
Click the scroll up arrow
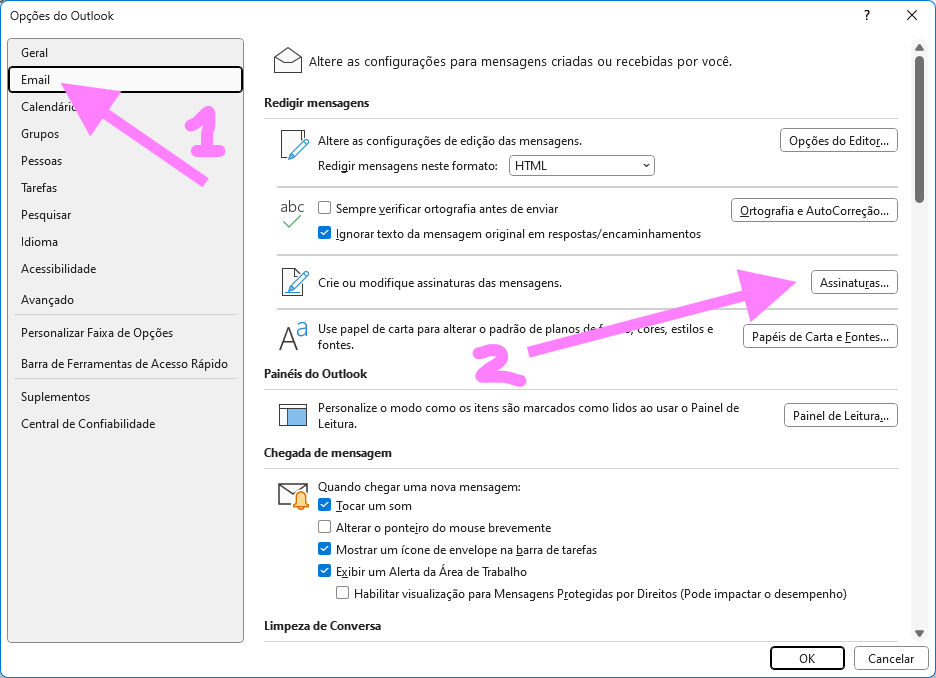919,47
